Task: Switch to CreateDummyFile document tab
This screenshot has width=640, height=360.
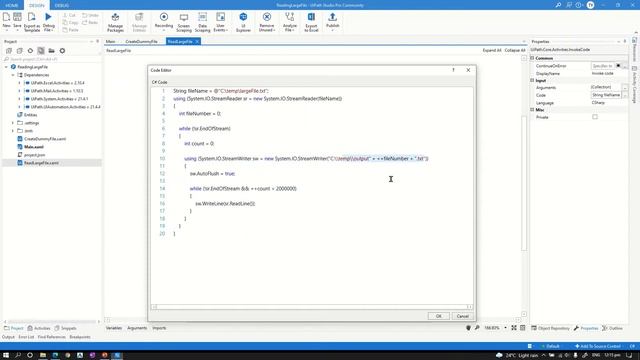Action: click(141, 42)
